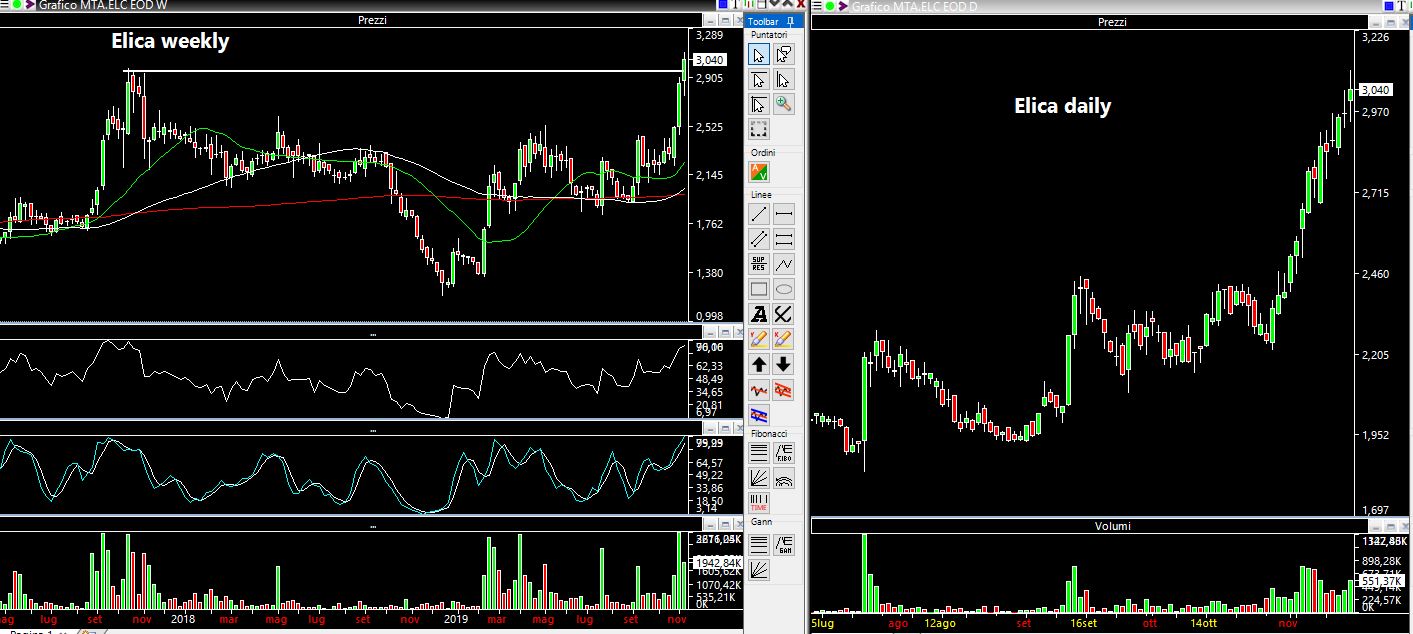Select the horizontal parallel lines tool

click(x=784, y=239)
